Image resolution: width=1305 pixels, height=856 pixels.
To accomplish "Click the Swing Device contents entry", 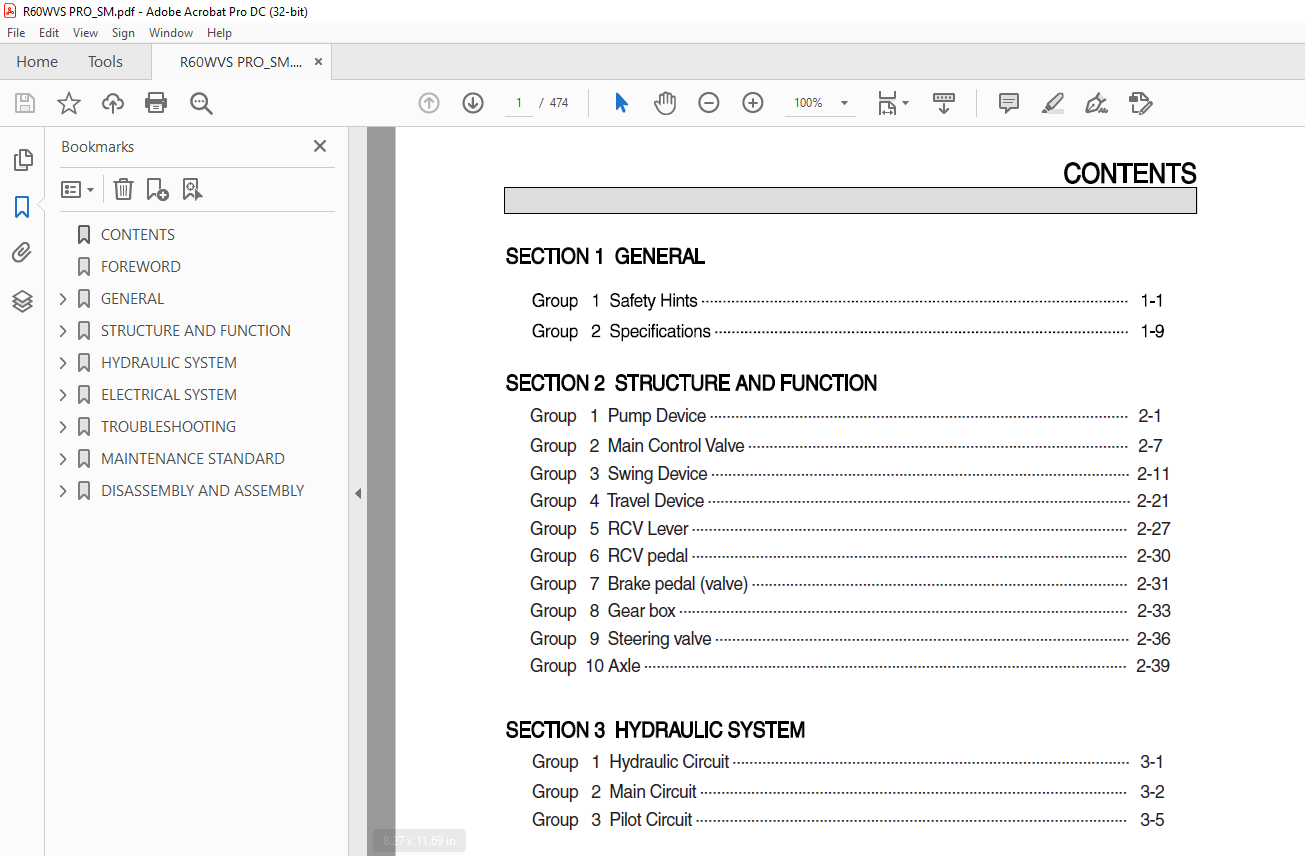I will pos(849,474).
